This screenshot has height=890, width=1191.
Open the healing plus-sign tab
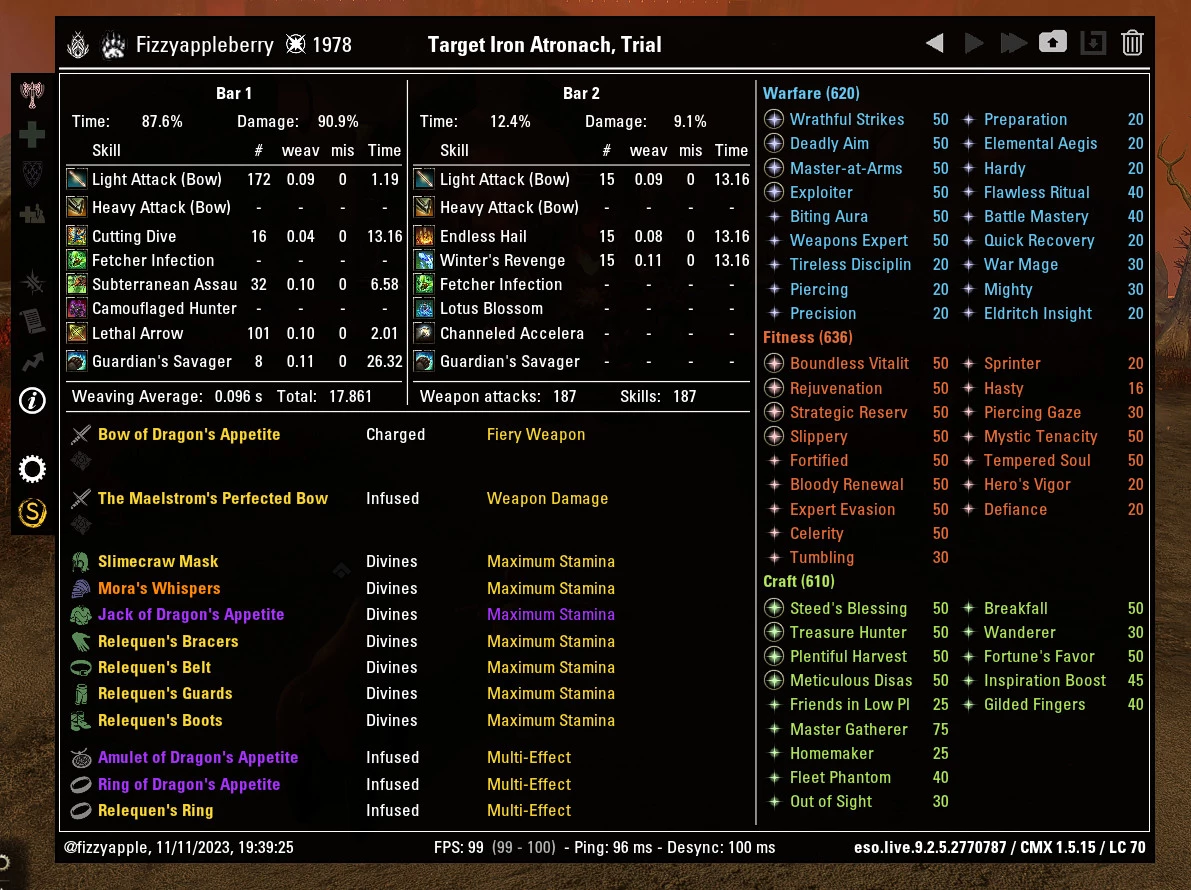tap(32, 134)
